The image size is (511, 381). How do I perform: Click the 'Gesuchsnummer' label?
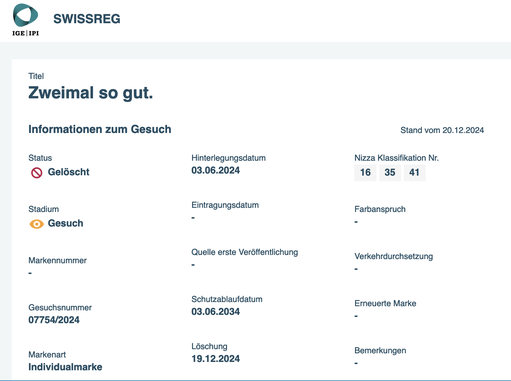60,308
